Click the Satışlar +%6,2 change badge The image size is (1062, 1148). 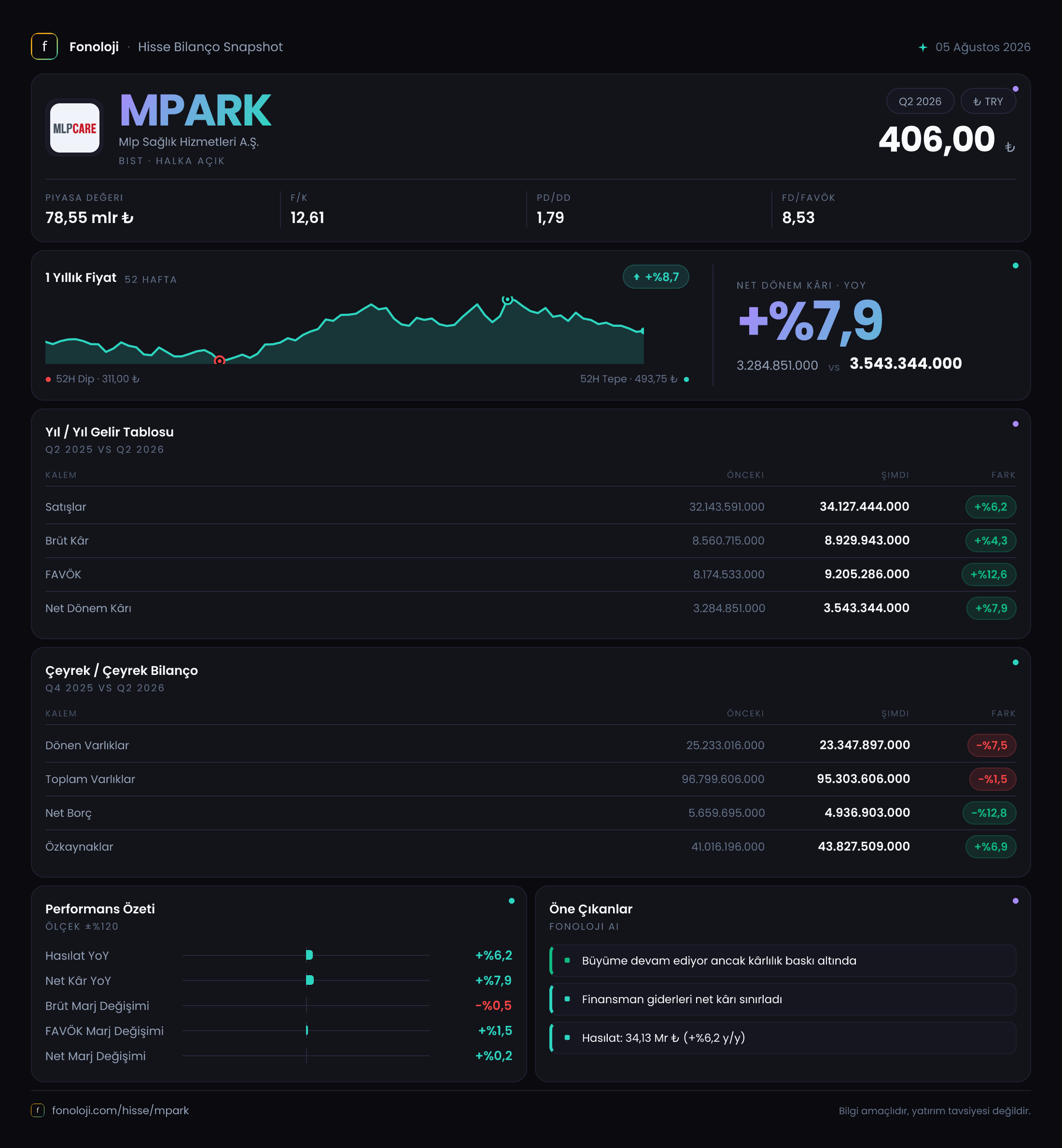991,507
